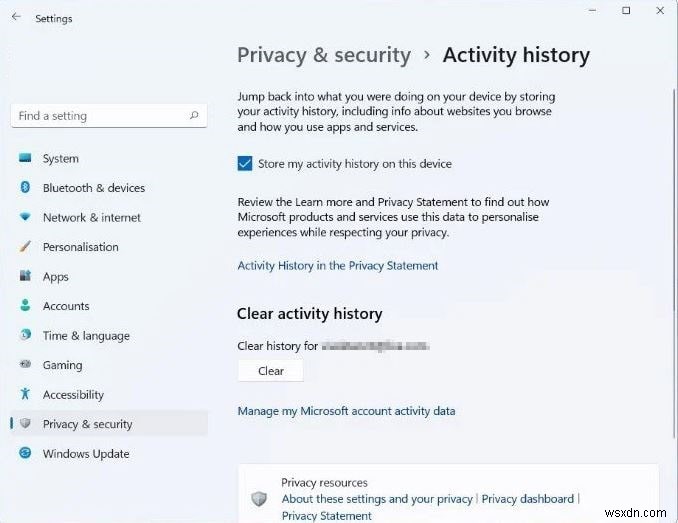Click the Bluetooth icon in the sidebar
The height and width of the screenshot is (523, 678).
coord(25,187)
